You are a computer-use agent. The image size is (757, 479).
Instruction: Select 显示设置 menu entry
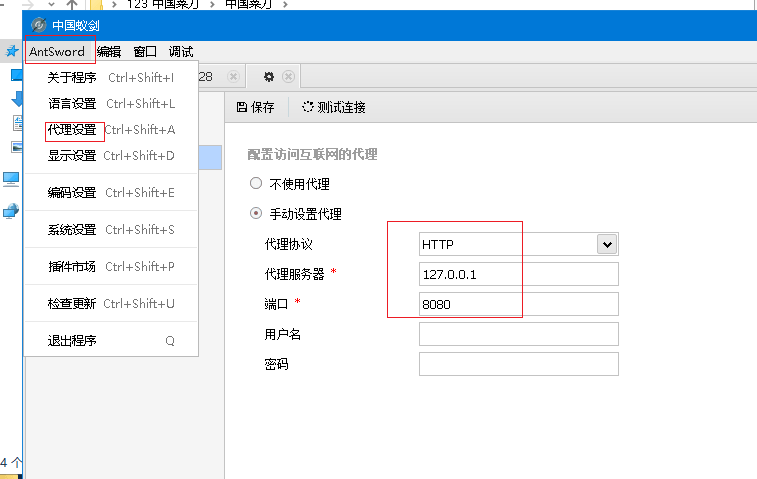click(x=111, y=155)
